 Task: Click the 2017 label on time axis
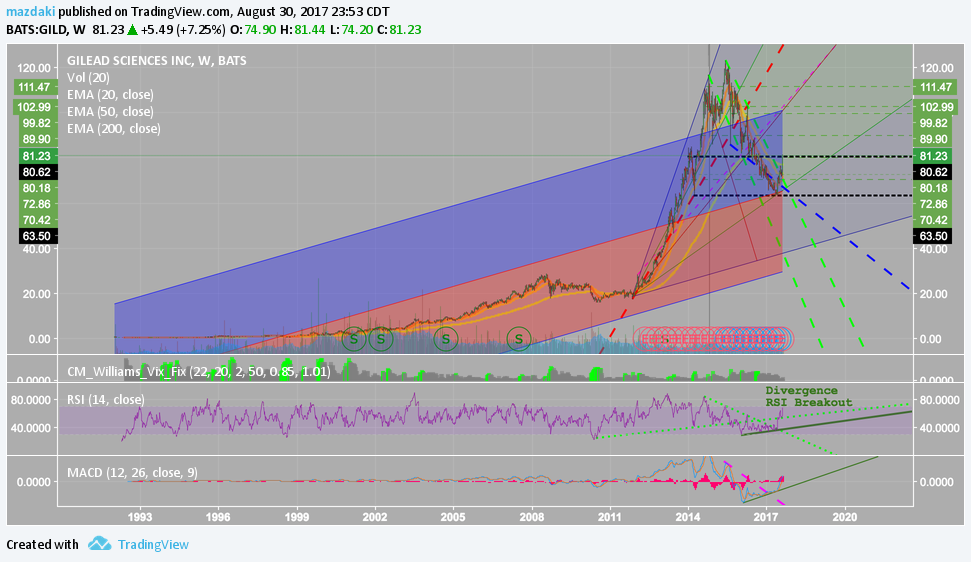click(x=767, y=517)
